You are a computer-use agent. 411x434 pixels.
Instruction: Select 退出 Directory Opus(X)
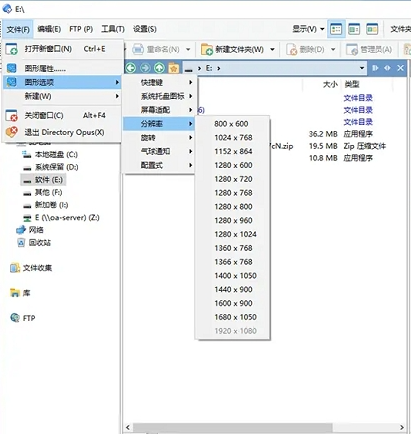(x=63, y=132)
